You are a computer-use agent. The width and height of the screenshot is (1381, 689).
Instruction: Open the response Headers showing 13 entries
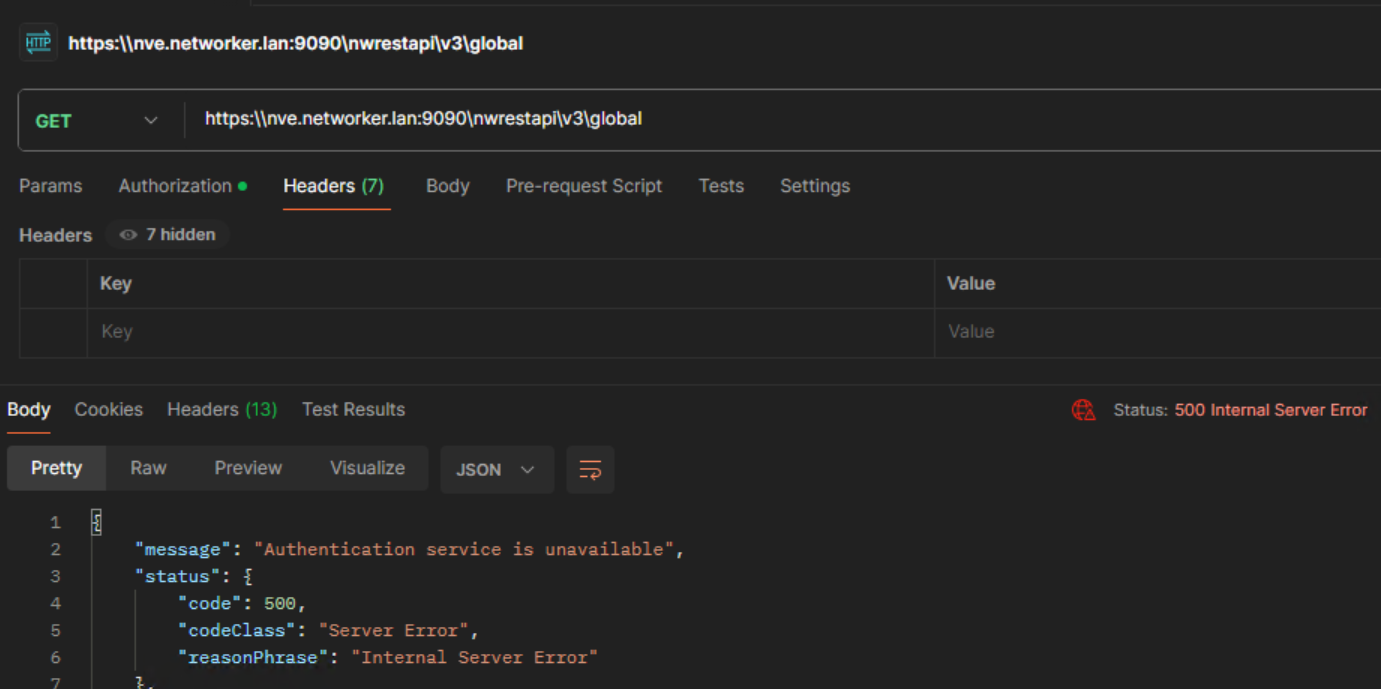tap(221, 409)
